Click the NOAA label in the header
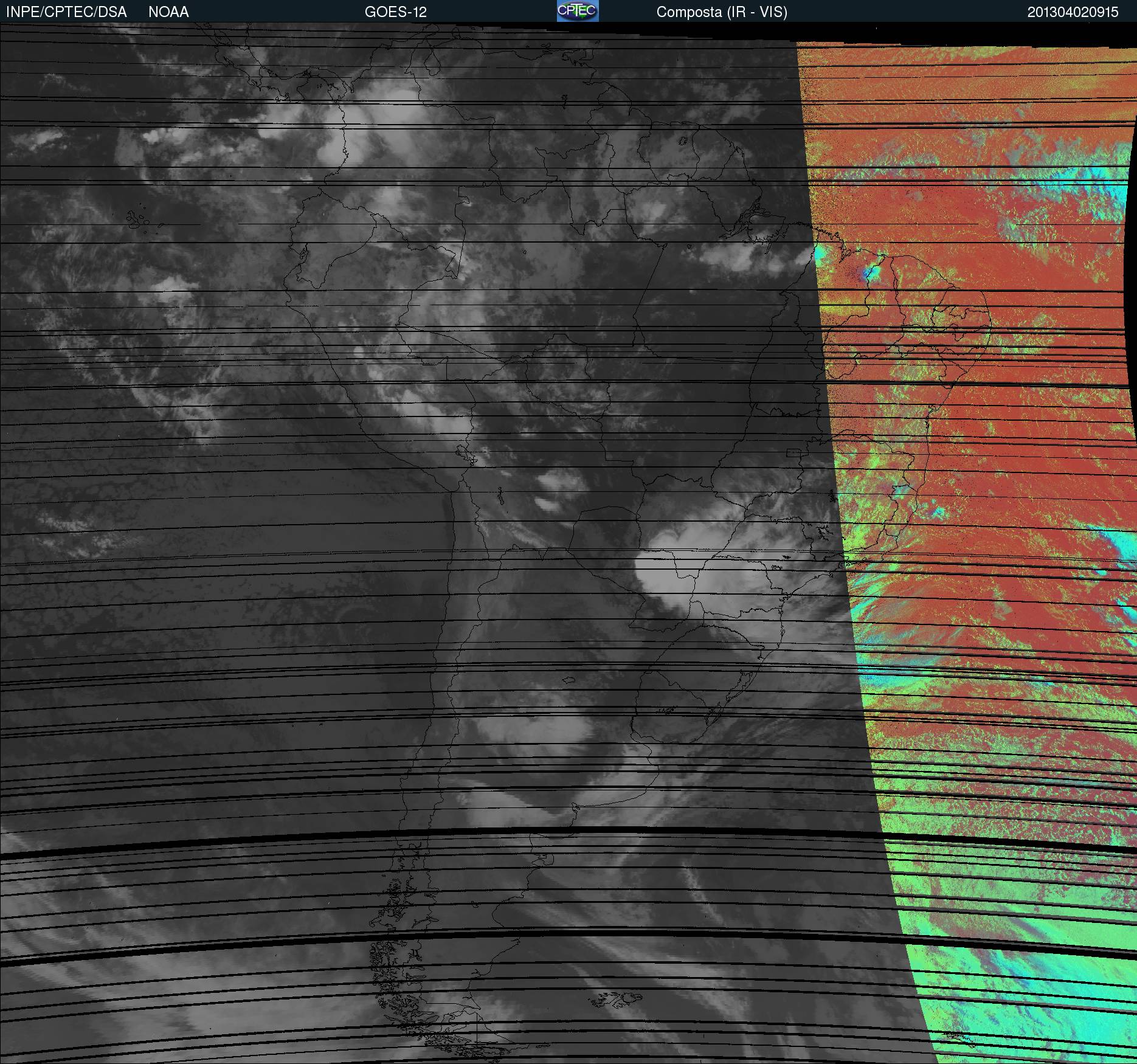The image size is (1137, 1064). pyautogui.click(x=168, y=12)
